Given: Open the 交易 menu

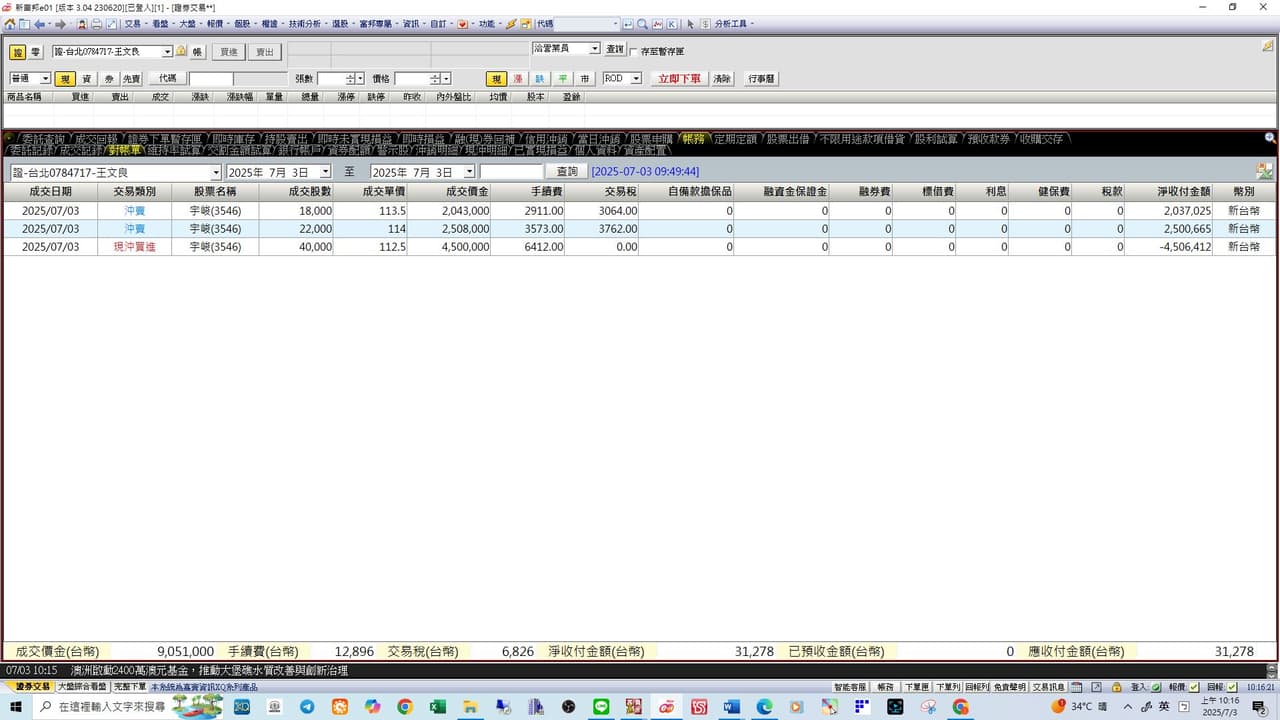Looking at the screenshot, I should point(132,24).
